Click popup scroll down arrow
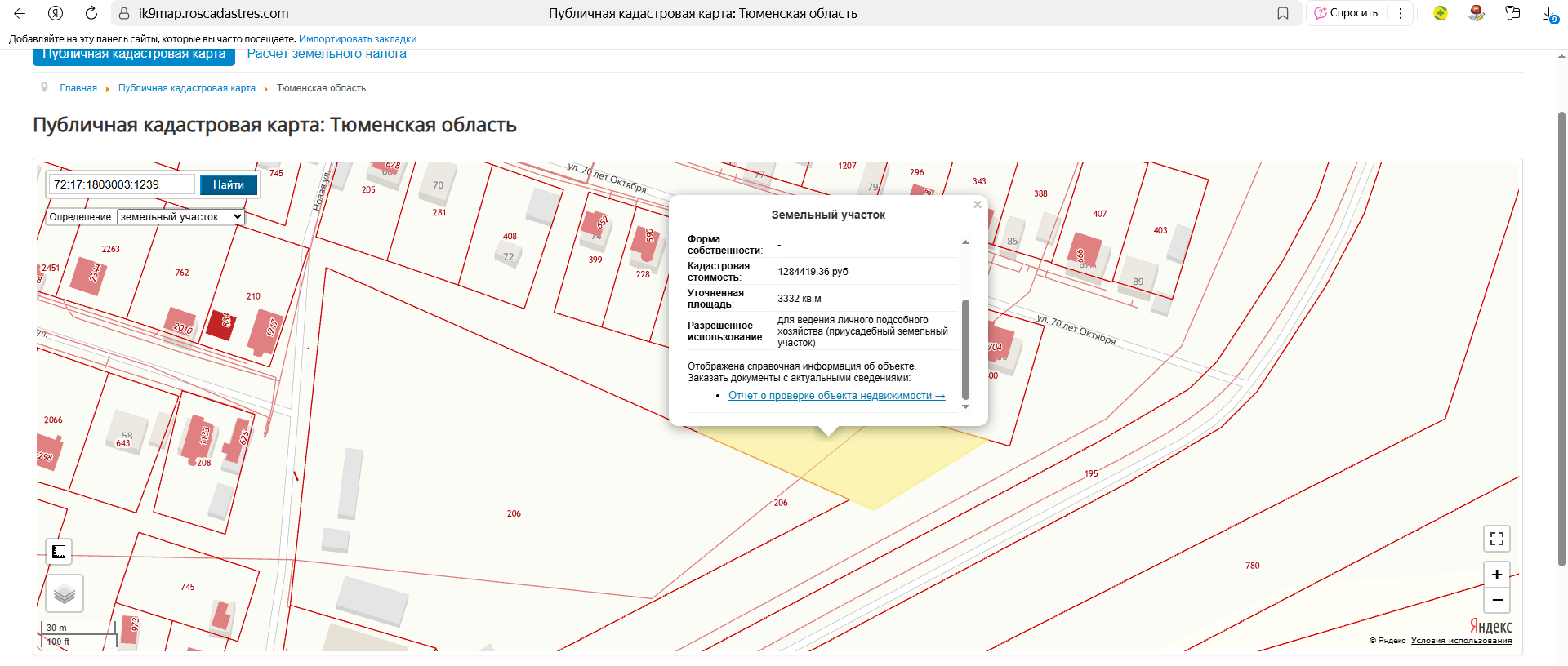Image resolution: width=1568 pixels, height=666 pixels. (x=965, y=406)
